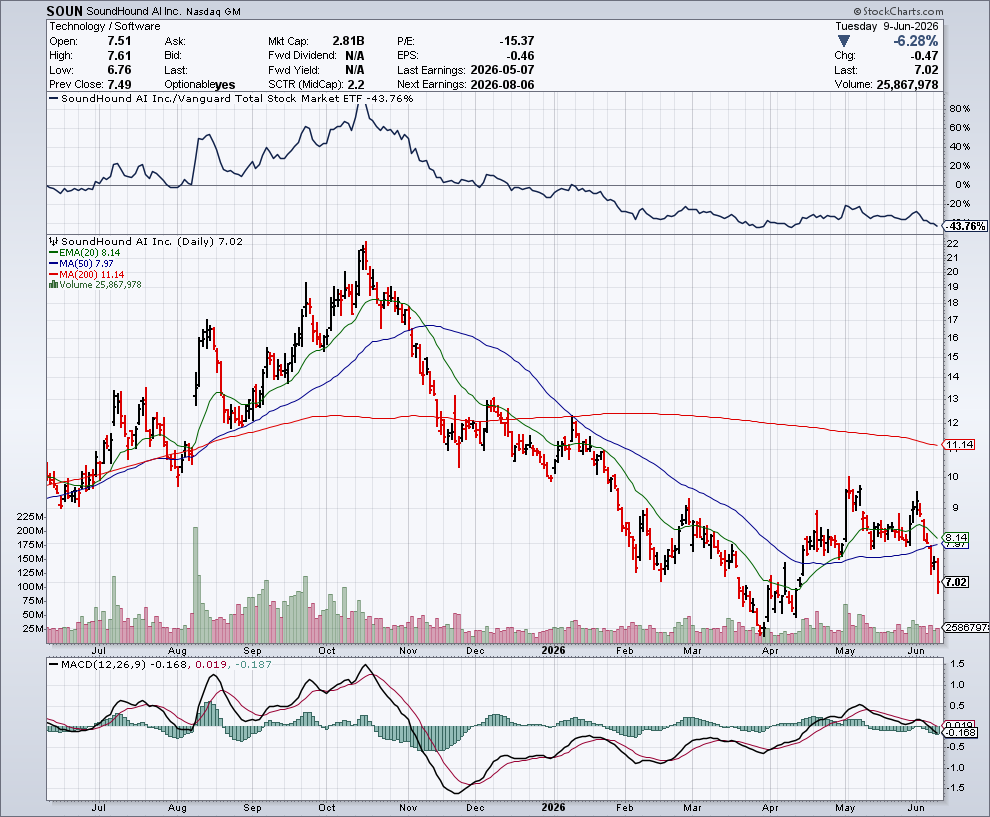Click the SOUN ticker symbol title
The width and height of the screenshot is (990, 817).
tap(64, 11)
